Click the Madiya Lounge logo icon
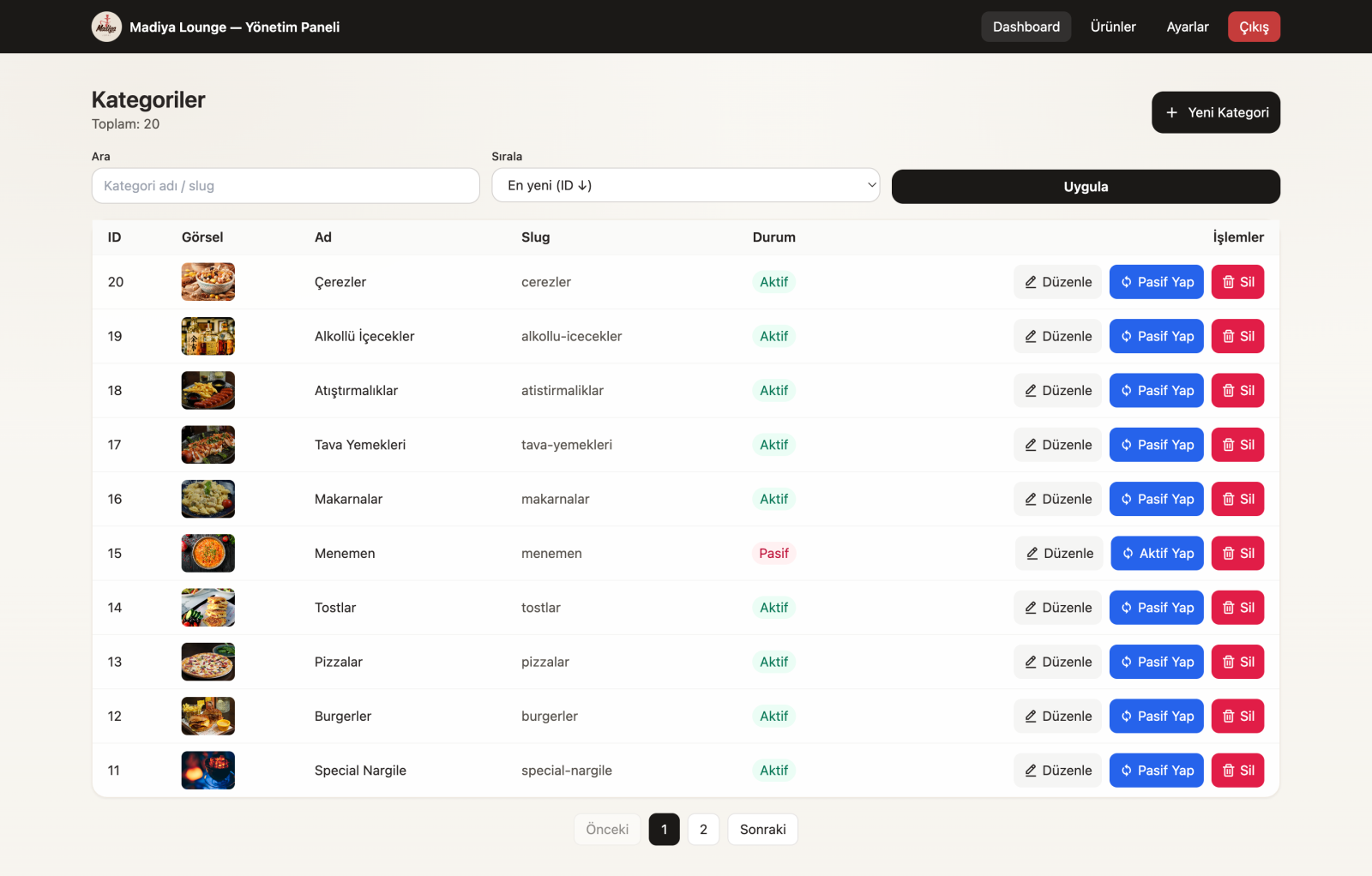Viewport: 1372px width, 876px height. pos(106,27)
